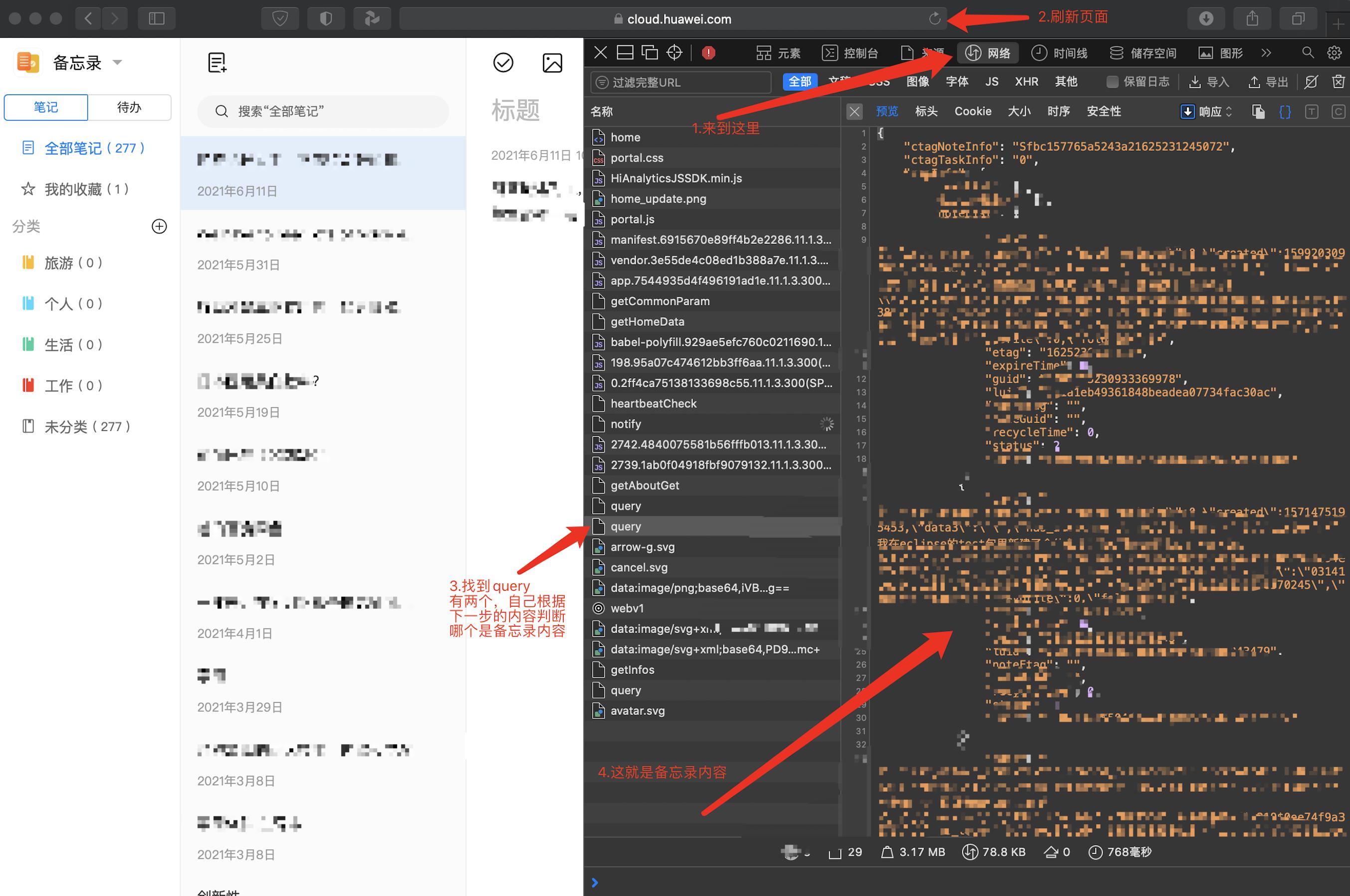This screenshot has height=896, width=1350.
Task: Click the 导入 import button
Action: coord(1209,82)
